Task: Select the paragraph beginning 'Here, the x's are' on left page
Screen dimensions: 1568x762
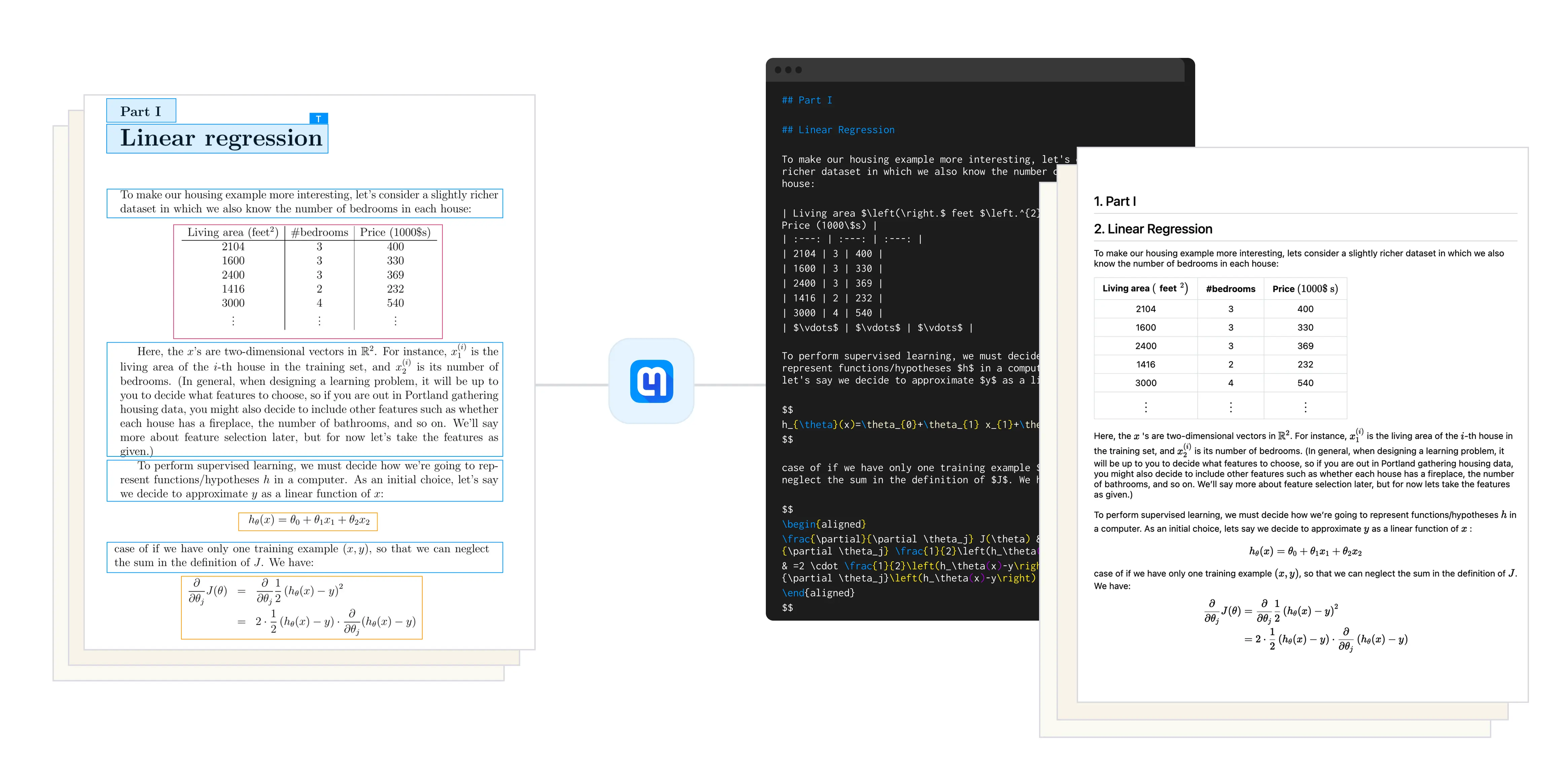Action: (305, 399)
